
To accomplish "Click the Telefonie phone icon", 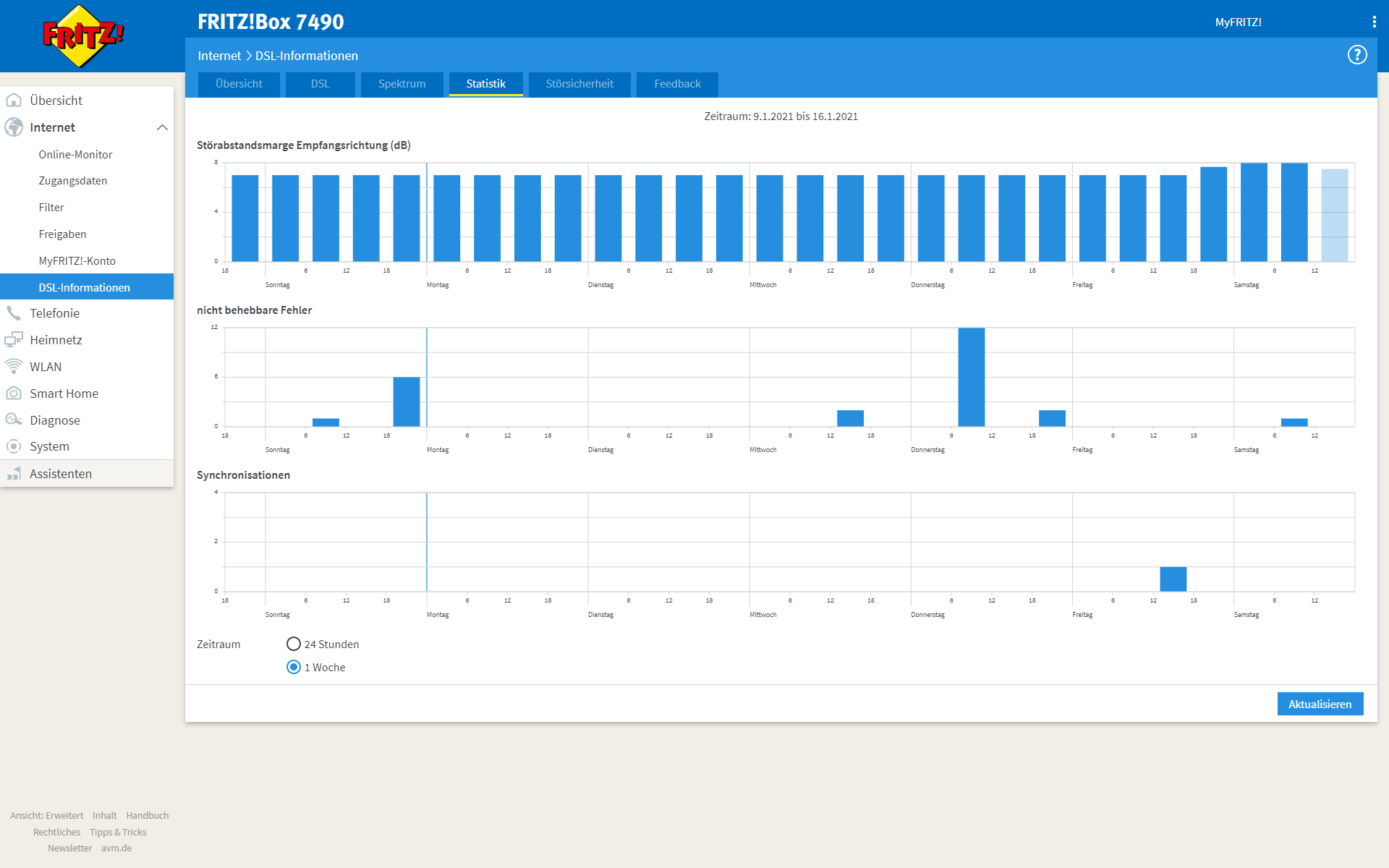I will click(x=14, y=313).
